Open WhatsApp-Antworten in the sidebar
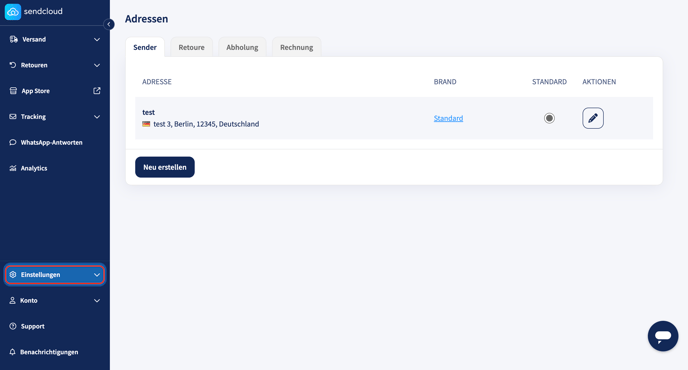This screenshot has width=688, height=370. 55,142
